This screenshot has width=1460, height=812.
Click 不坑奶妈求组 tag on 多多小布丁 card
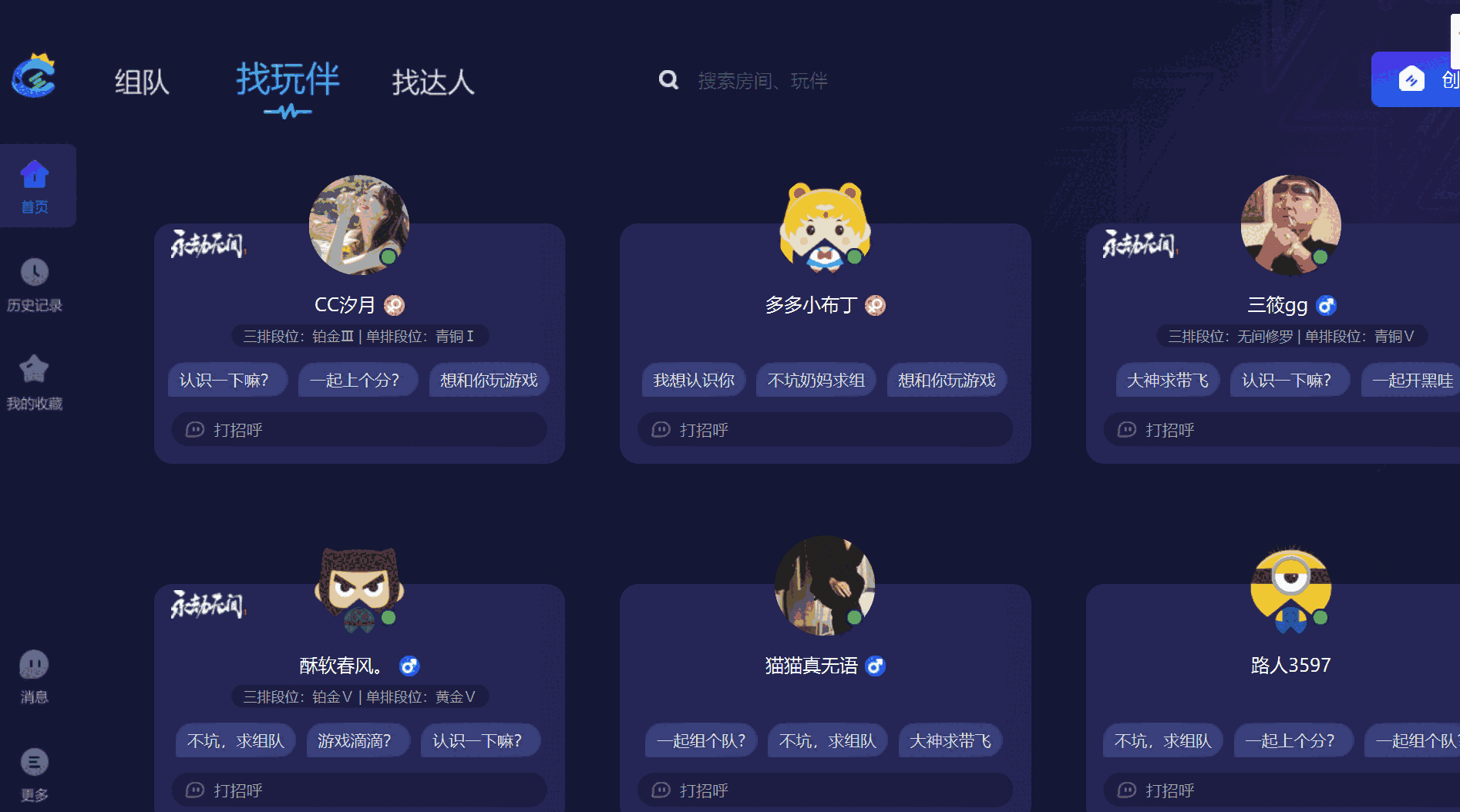point(816,380)
